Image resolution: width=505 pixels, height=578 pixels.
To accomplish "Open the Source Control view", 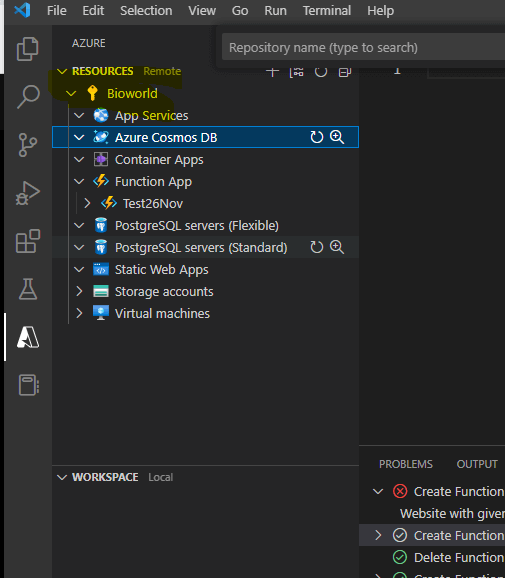I will pyautogui.click(x=28, y=145).
